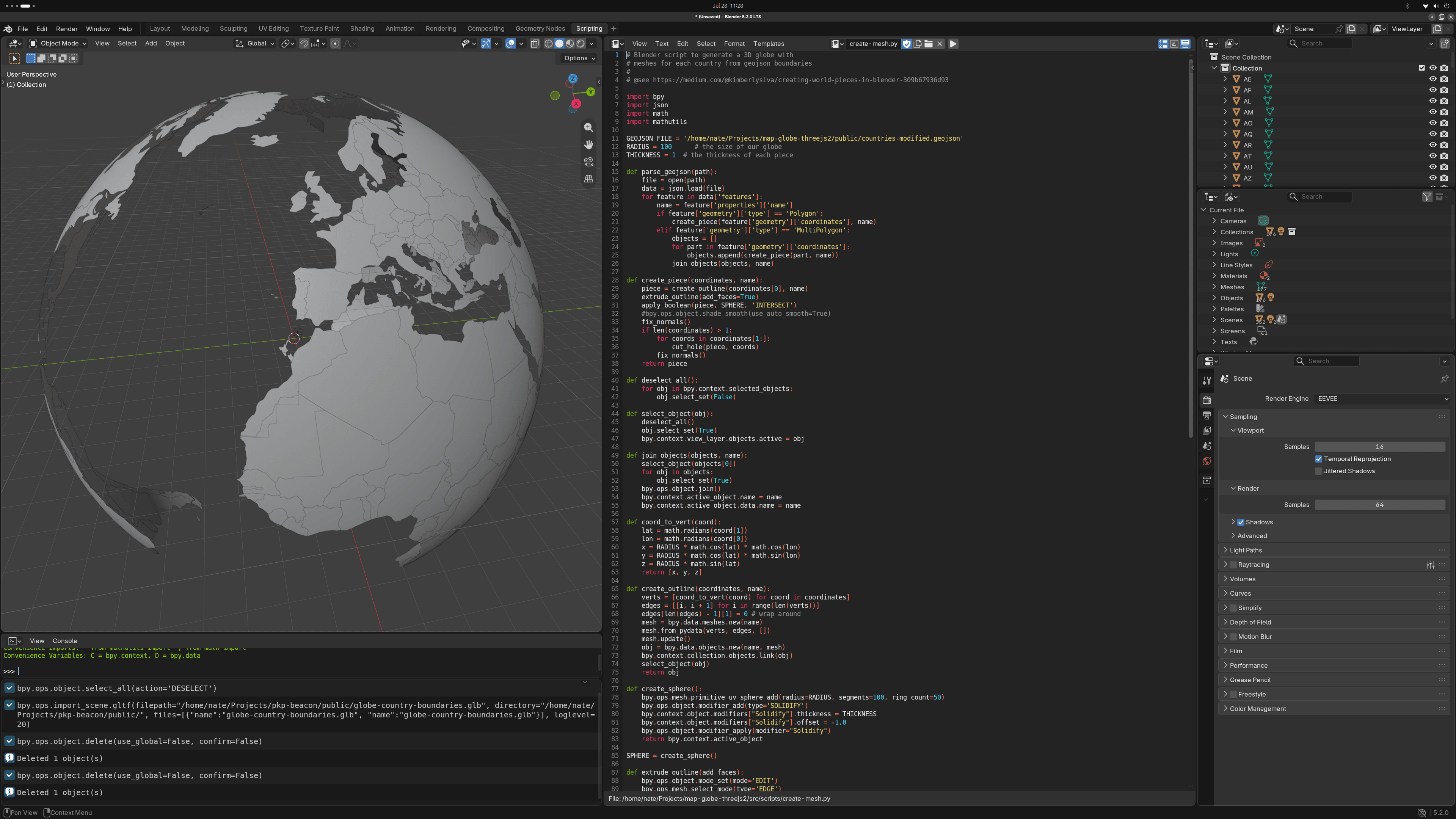Toggle viewport gizmos icon
The width and height of the screenshot is (1456, 819).
pyautogui.click(x=485, y=44)
